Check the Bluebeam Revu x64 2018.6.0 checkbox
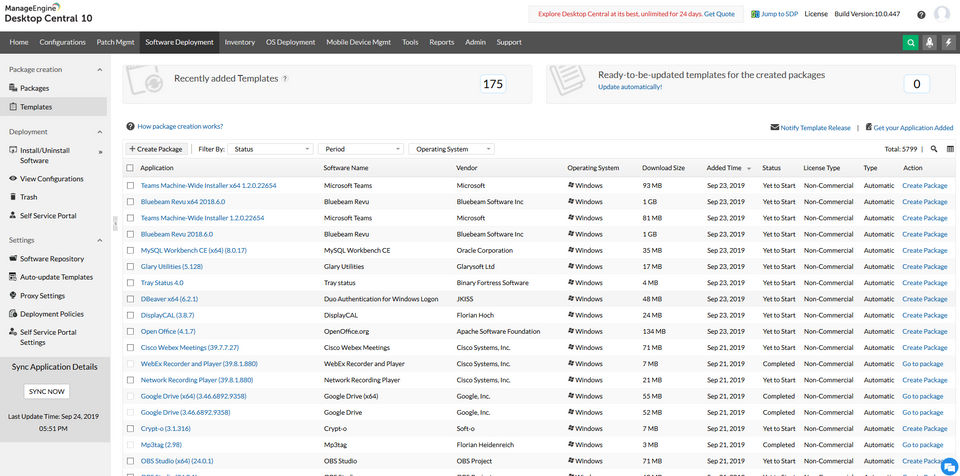Viewport: 960px width, 476px height. tap(130, 202)
